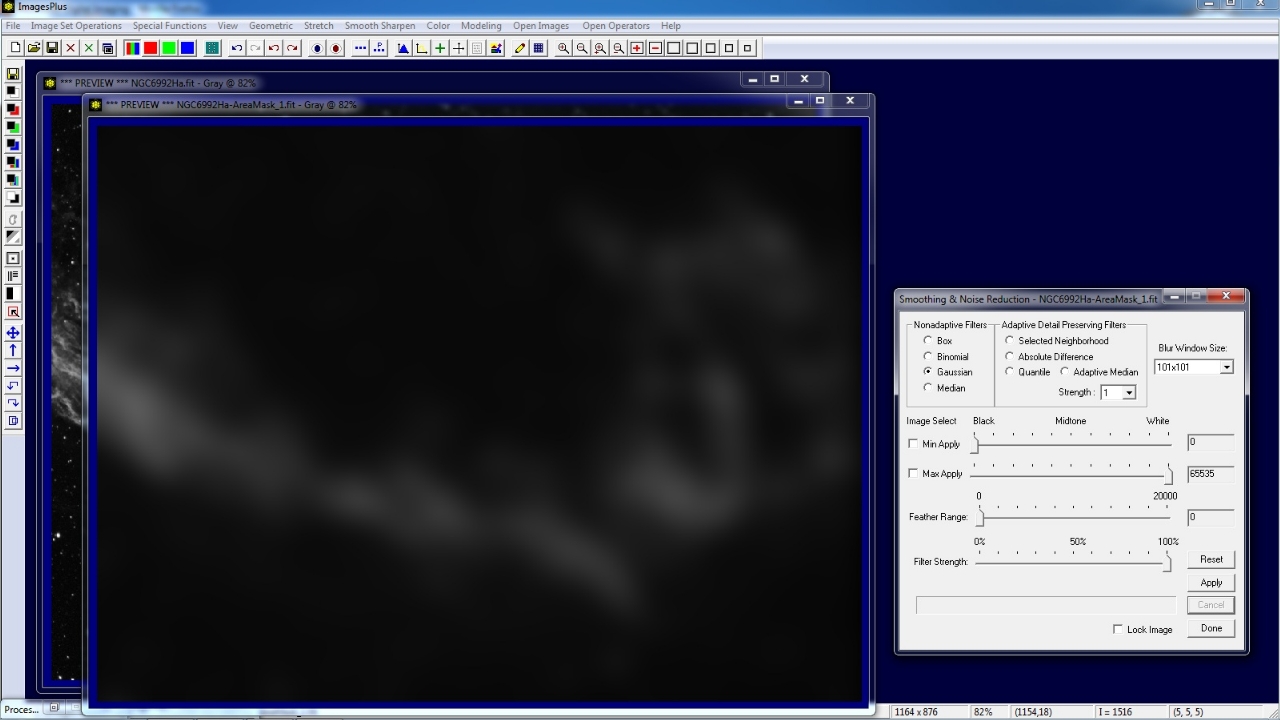Choose the Adaptive Median filter option
Screen dimensions: 1280x720
pyautogui.click(x=1065, y=372)
